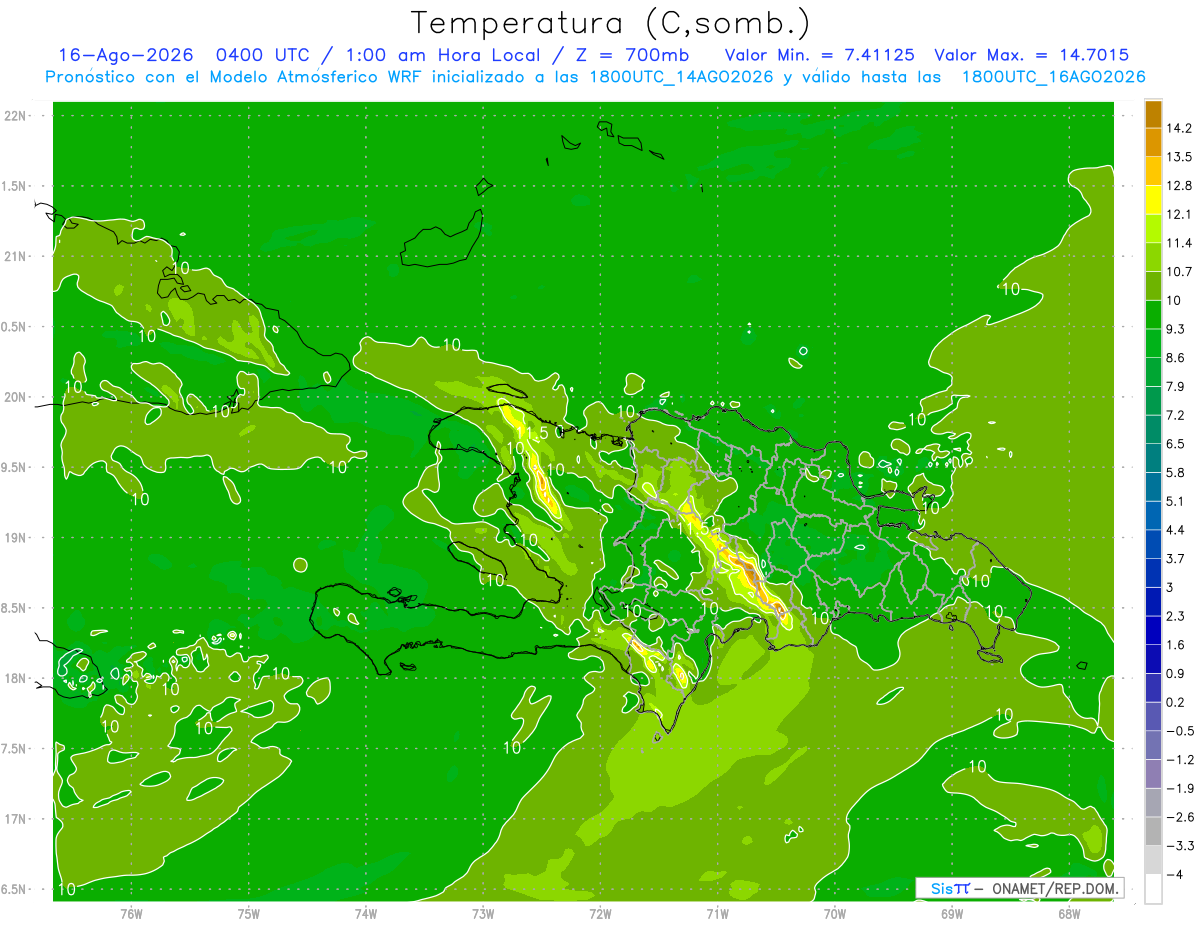Click the 71W longitude axis label
Viewport: 1200px width, 927px height.
click(717, 913)
